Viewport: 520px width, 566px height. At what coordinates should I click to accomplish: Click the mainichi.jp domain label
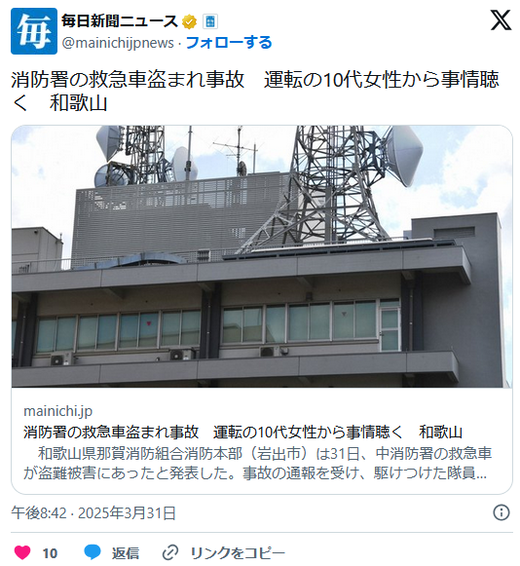[x=58, y=411]
